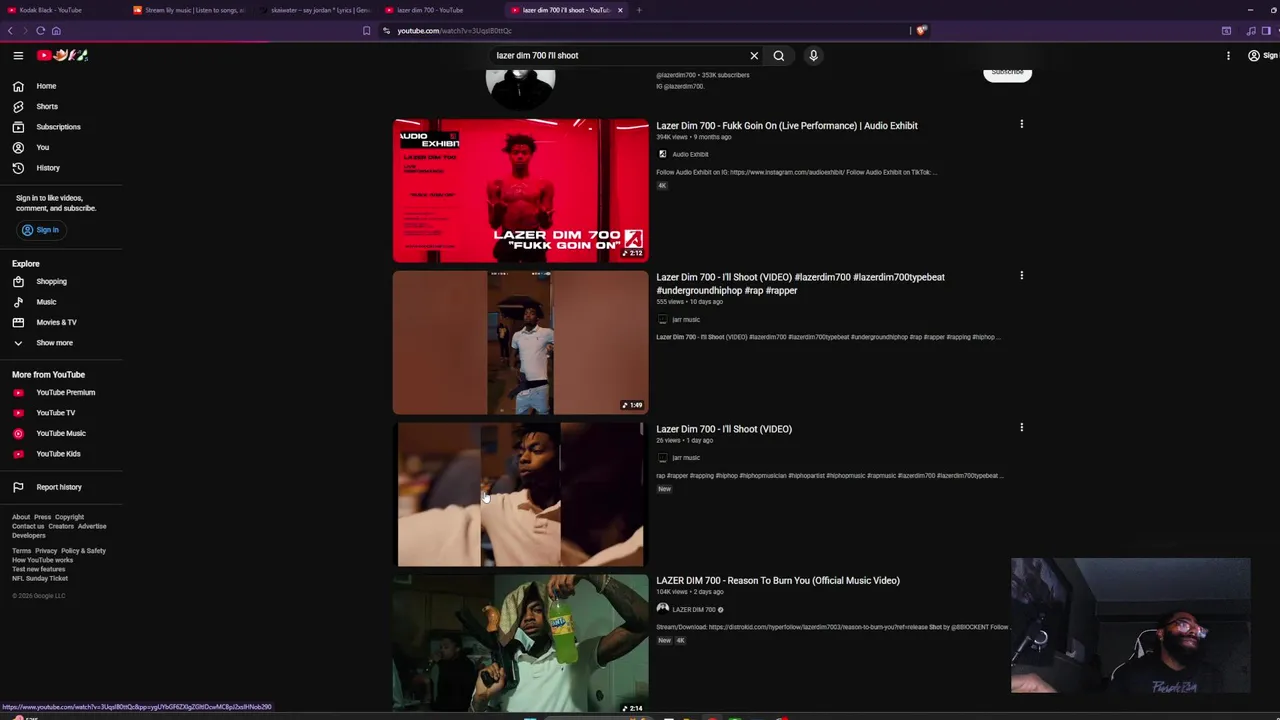Click How YouTube works link
Image resolution: width=1280 pixels, height=720 pixels.
click(x=42, y=560)
